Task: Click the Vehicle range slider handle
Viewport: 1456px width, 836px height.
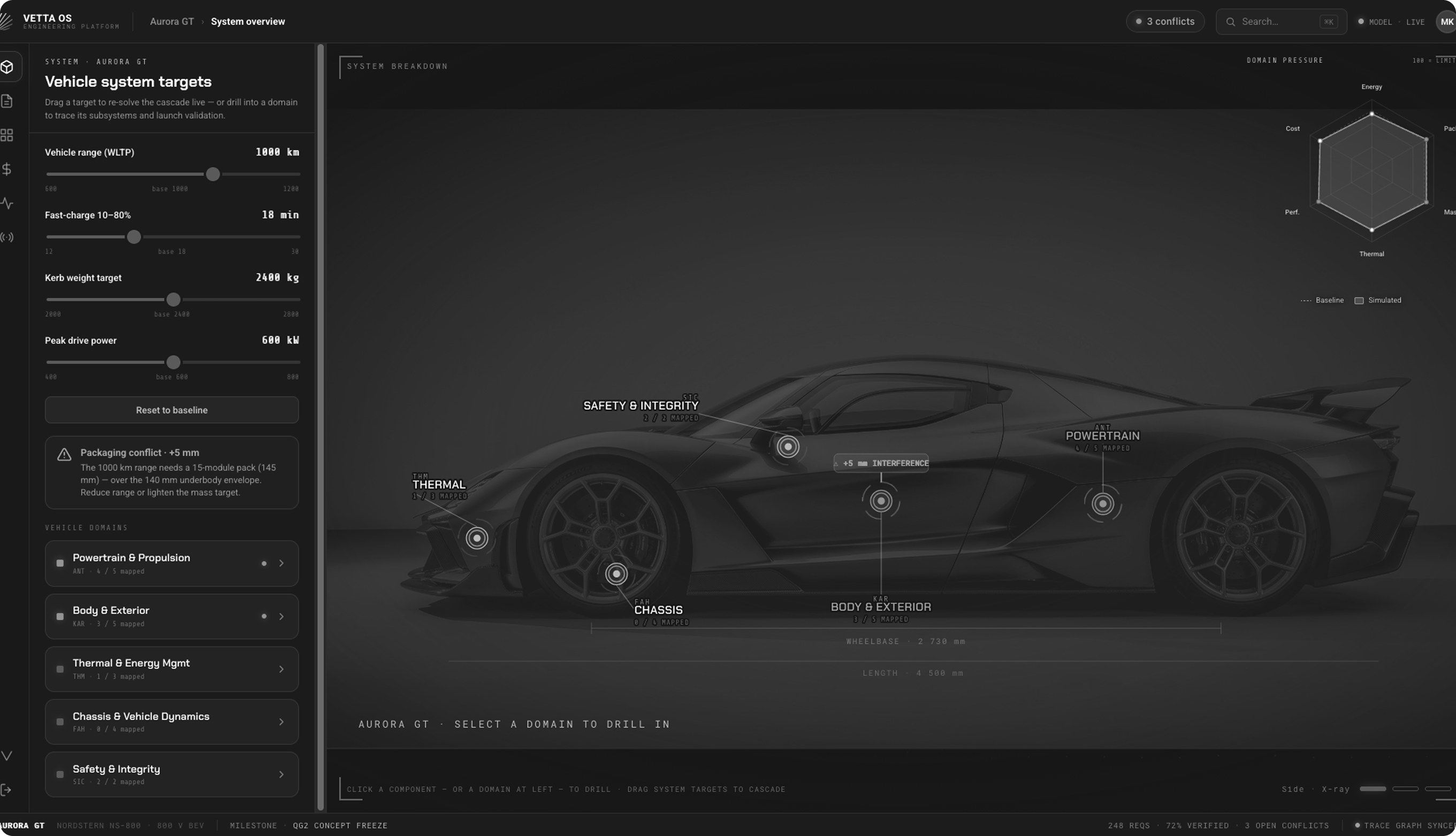Action: (x=213, y=174)
